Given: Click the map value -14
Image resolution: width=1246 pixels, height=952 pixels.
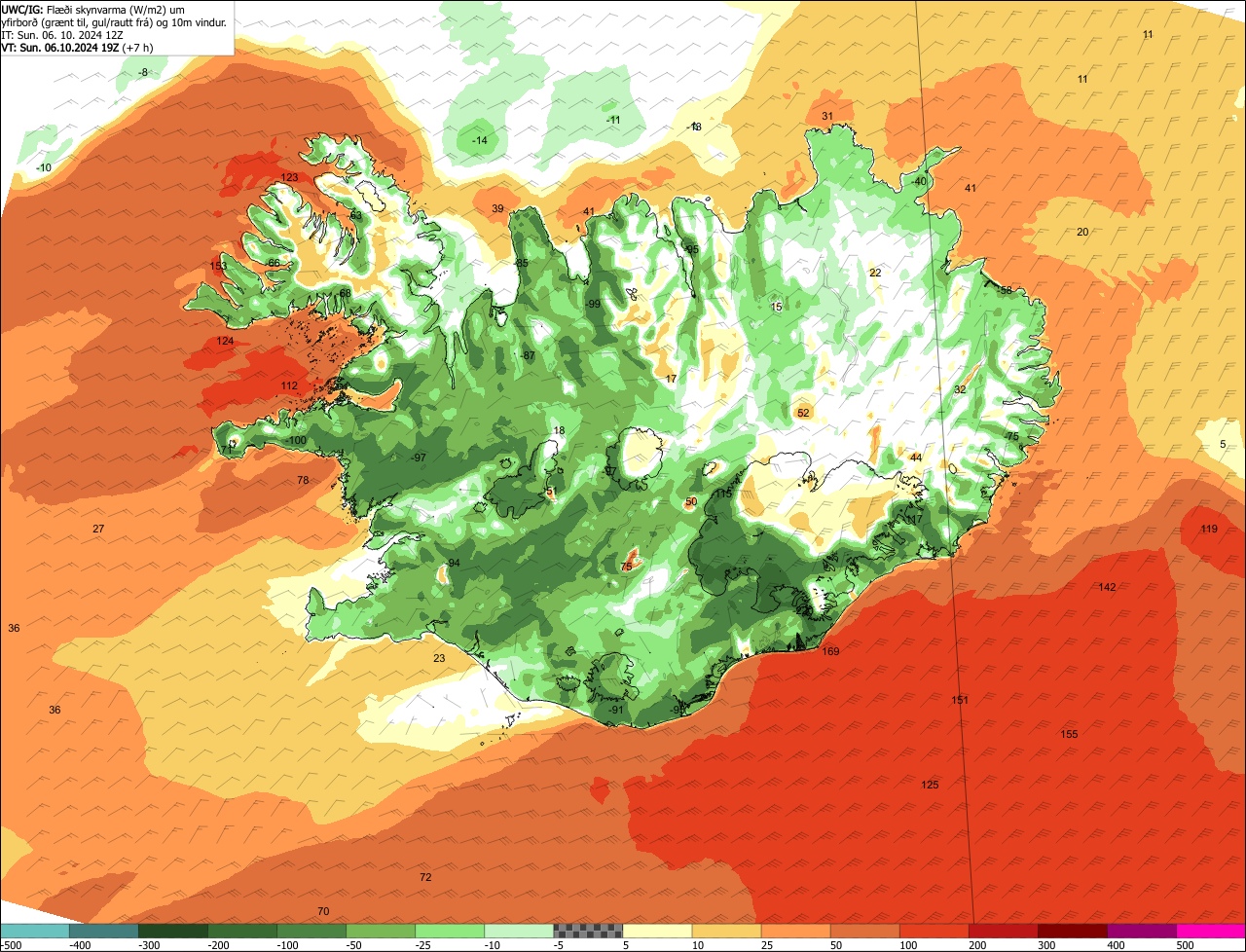Looking at the screenshot, I should (x=479, y=141).
